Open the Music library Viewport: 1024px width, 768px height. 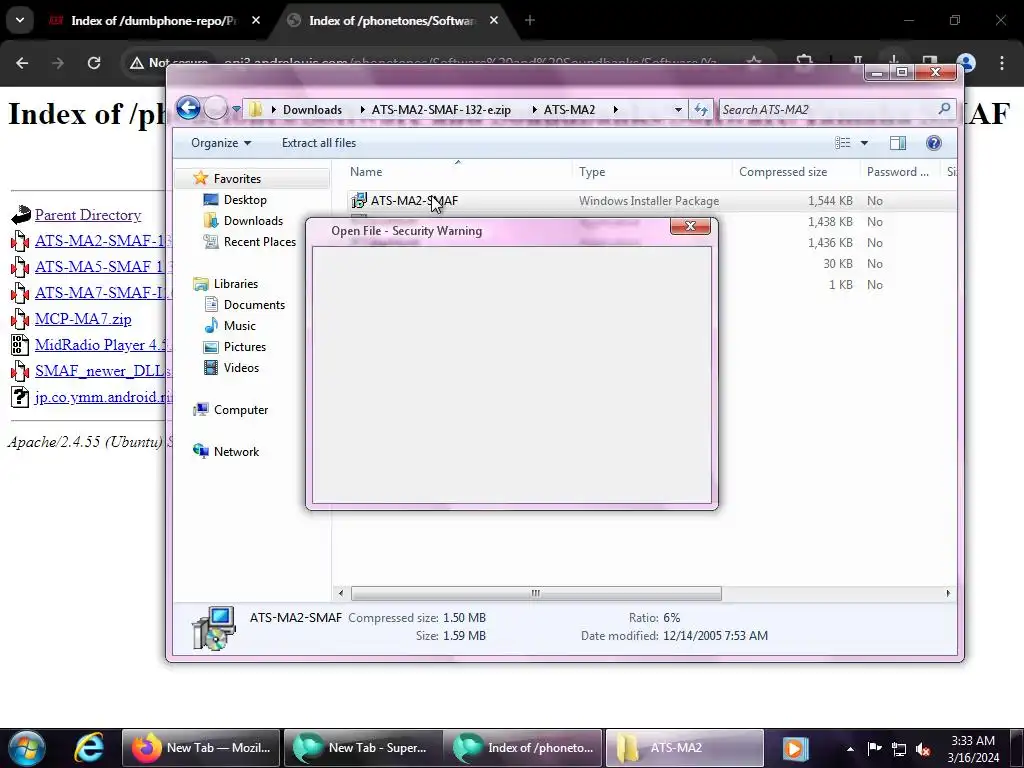tap(240, 326)
